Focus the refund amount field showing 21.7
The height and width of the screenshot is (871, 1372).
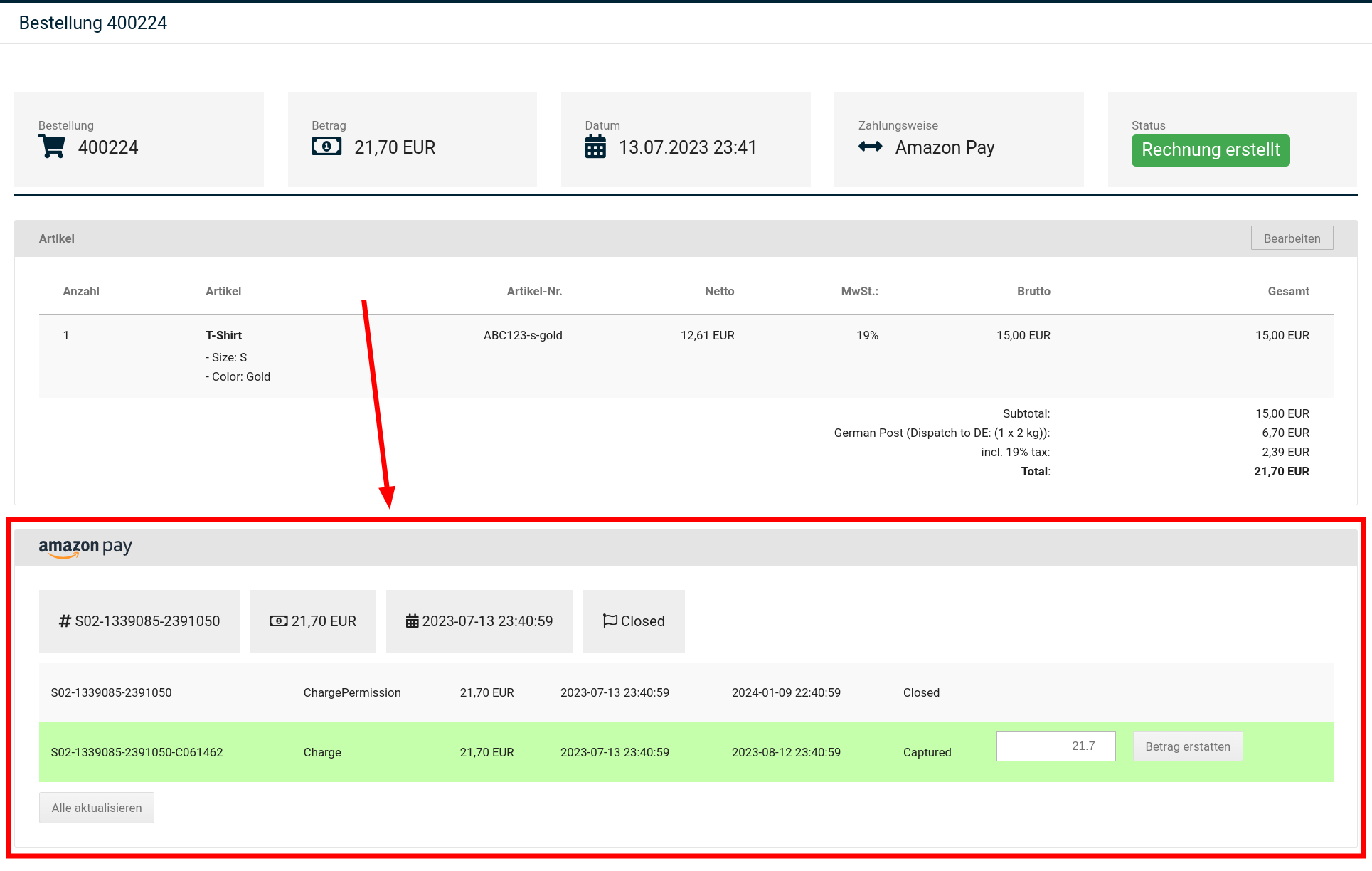pos(1055,746)
